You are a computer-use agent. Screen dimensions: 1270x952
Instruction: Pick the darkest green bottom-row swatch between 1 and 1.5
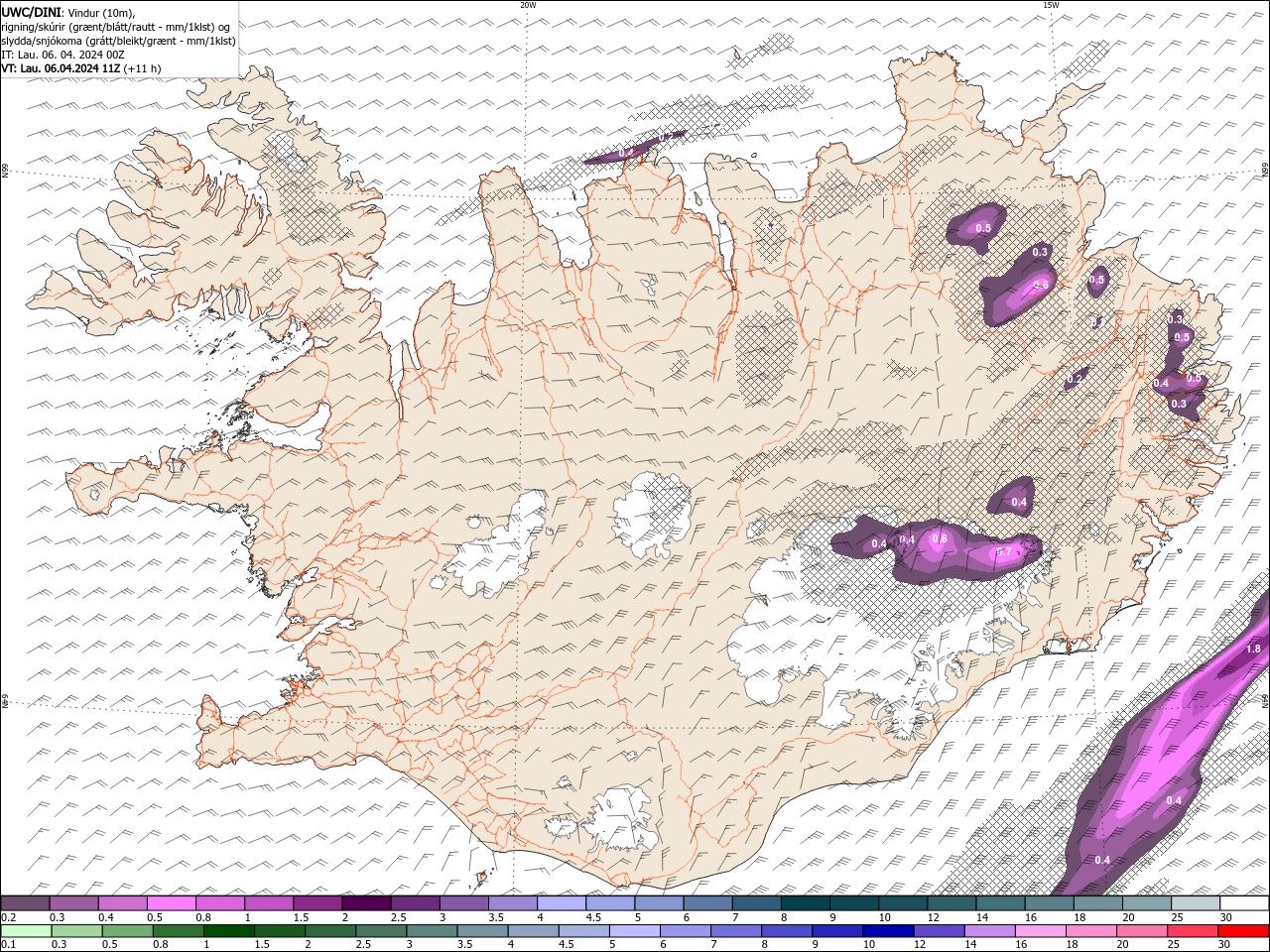(x=228, y=931)
